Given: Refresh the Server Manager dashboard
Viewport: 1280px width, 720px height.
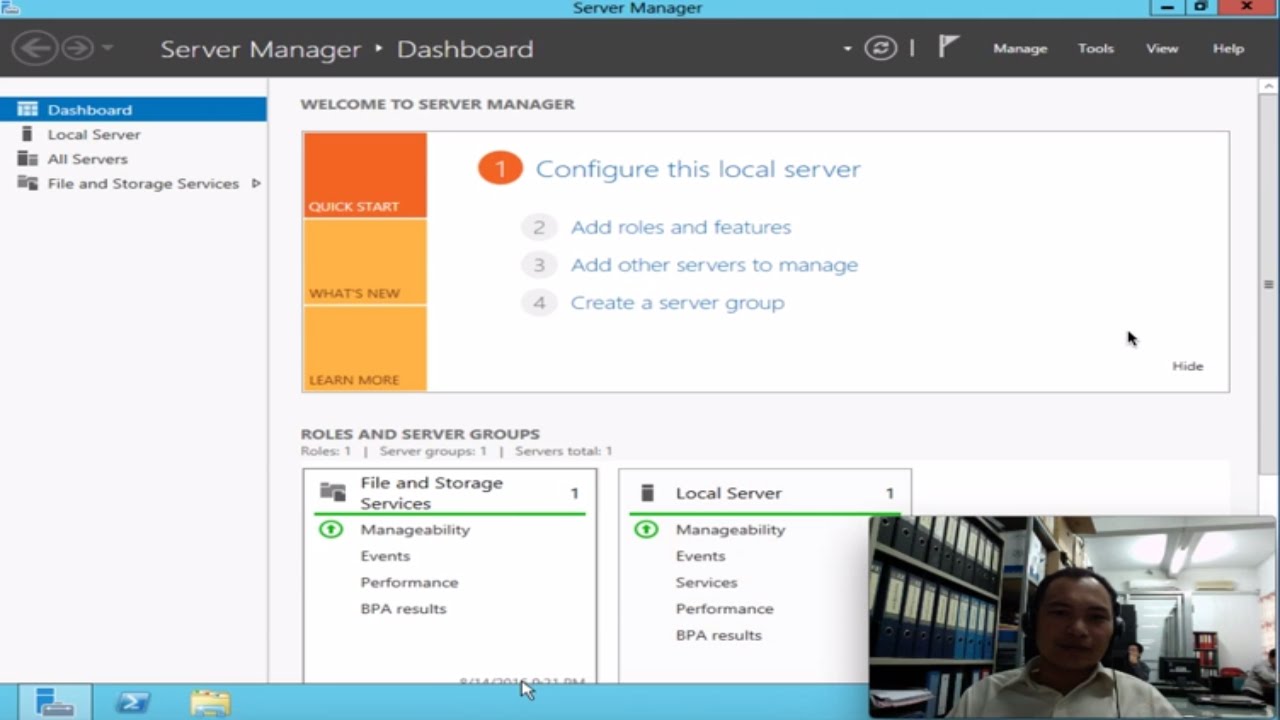Looking at the screenshot, I should [881, 48].
